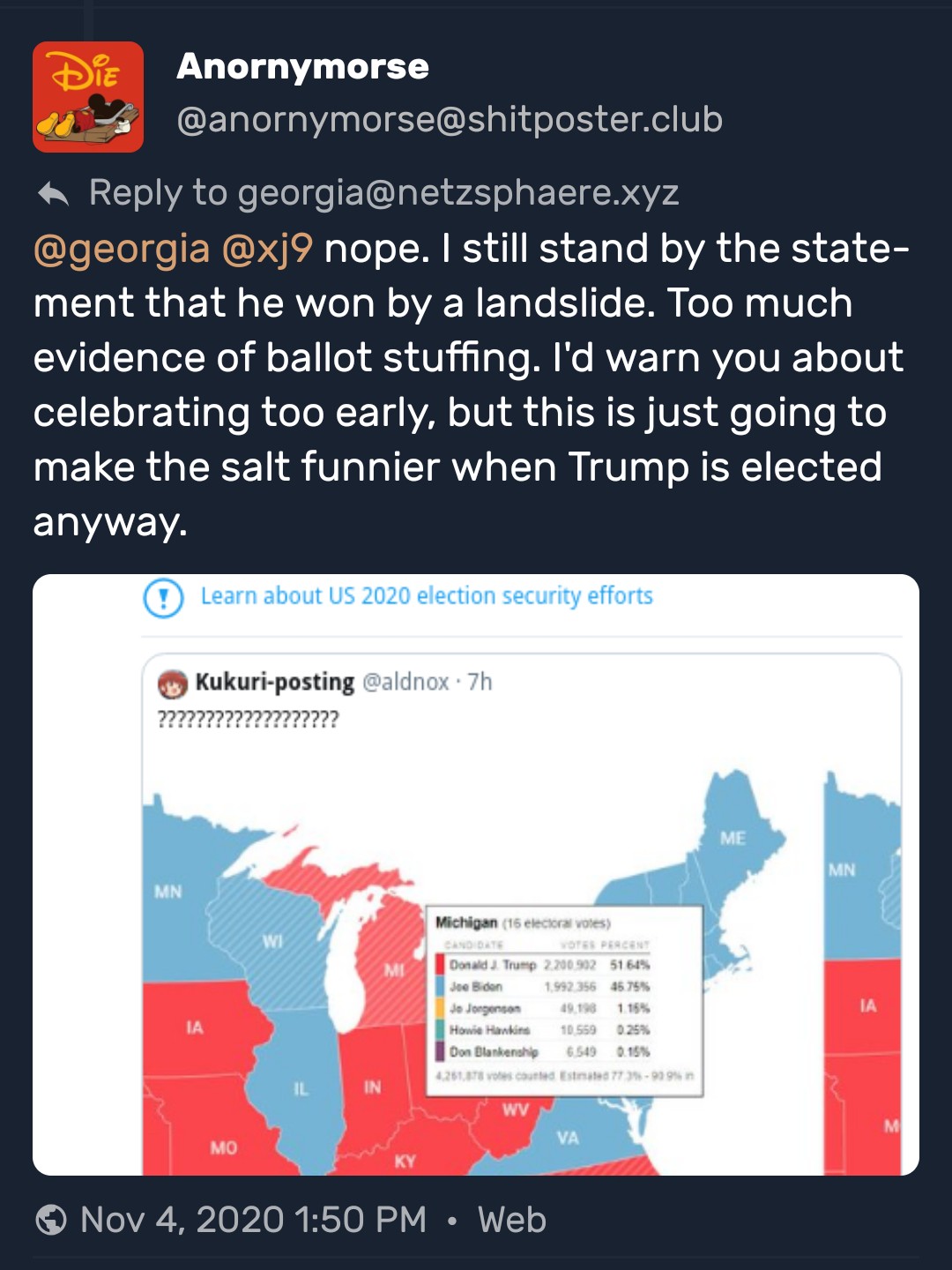Open the @anornymorse@shitposter.club handle
952x1270 pixels.
[x=450, y=120]
